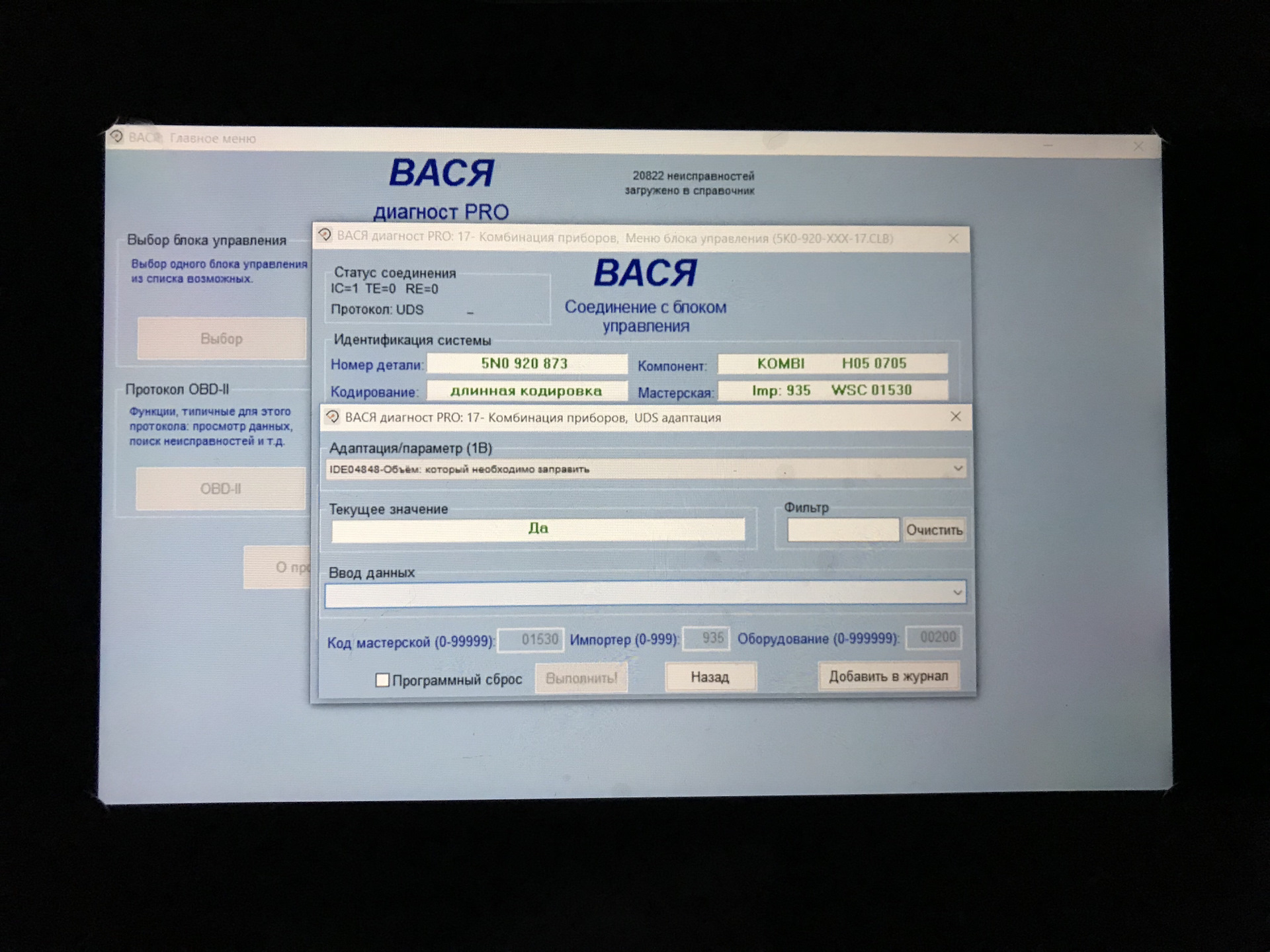The height and width of the screenshot is (952, 1270).
Task: Click the 'диагност PRO' main menu title
Action: [x=441, y=212]
